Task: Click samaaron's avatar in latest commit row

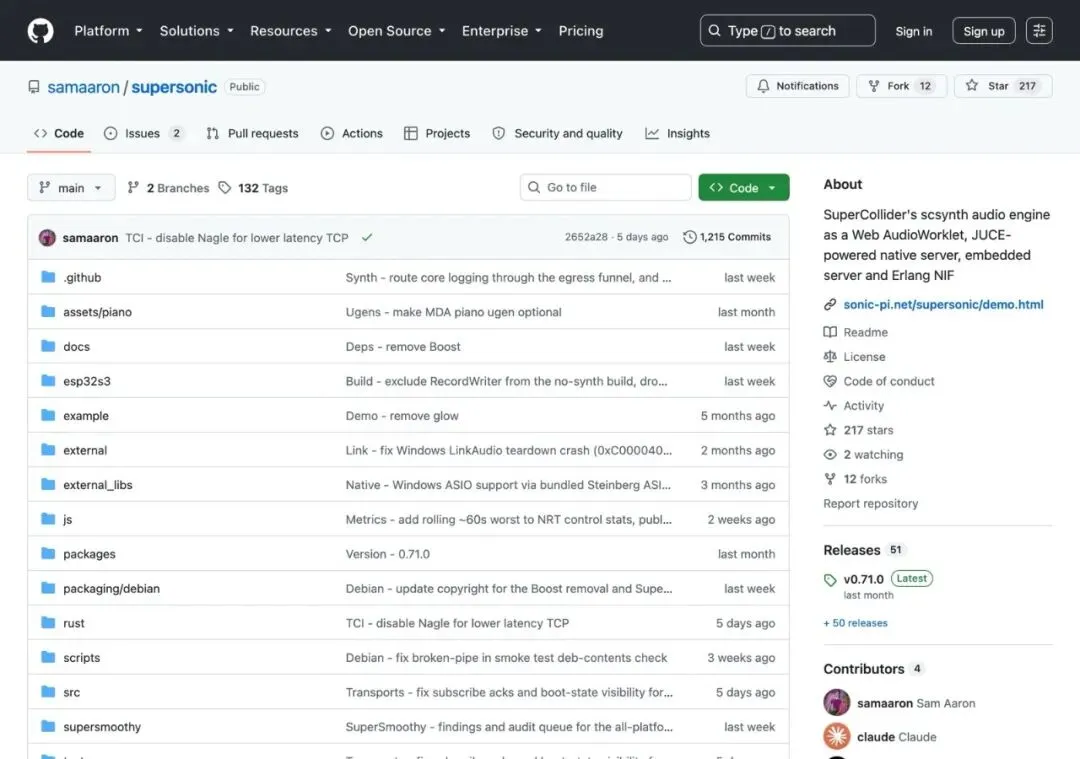Action: point(48,238)
